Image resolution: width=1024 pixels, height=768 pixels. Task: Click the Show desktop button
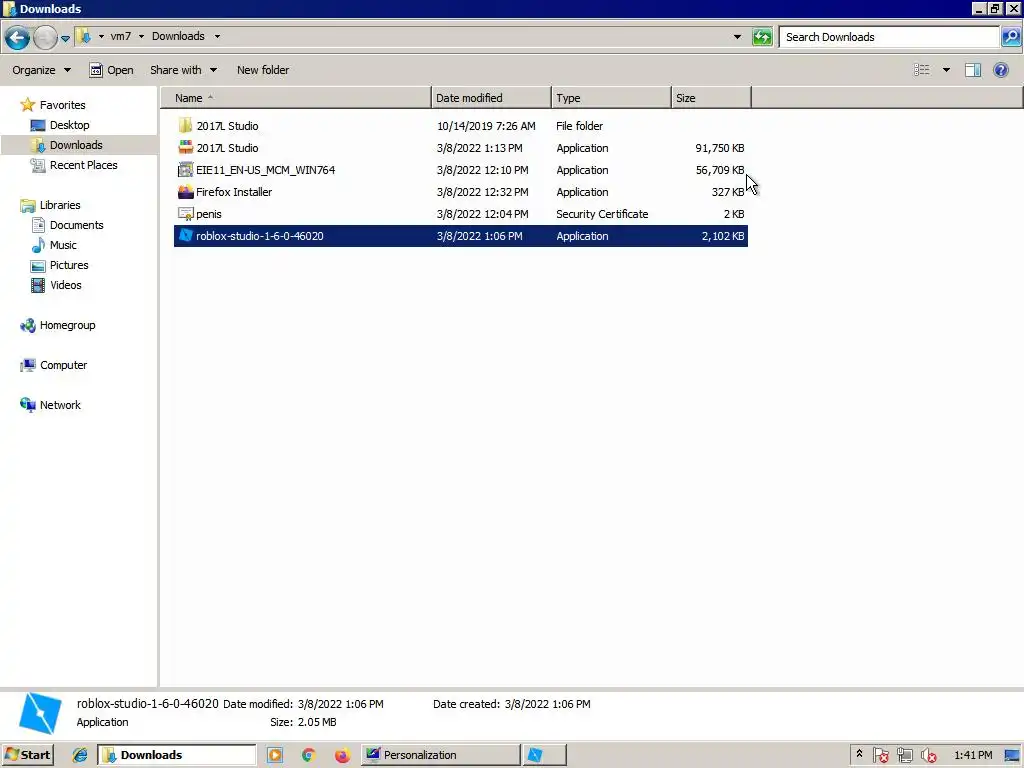(x=1012, y=755)
